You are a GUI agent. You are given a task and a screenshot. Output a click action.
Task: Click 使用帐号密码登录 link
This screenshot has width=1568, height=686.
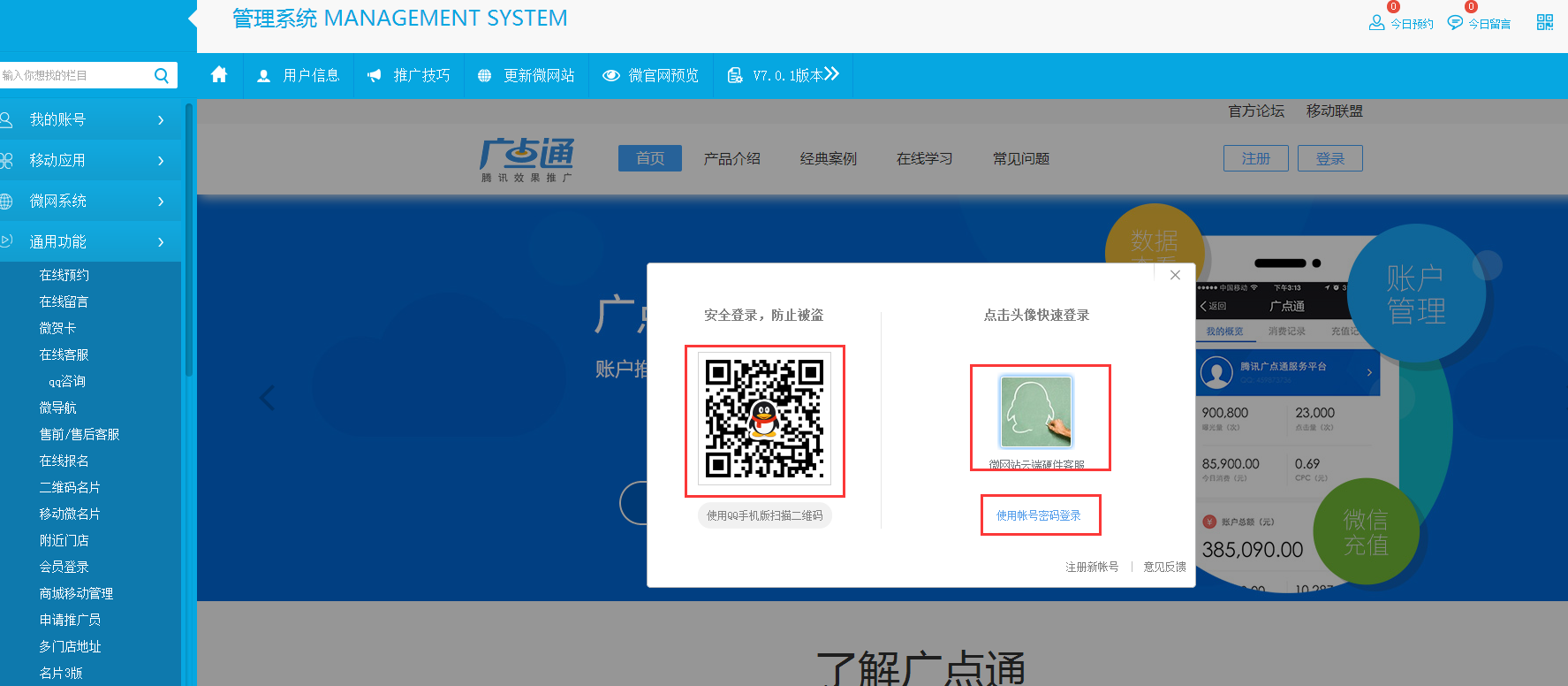point(1039,515)
